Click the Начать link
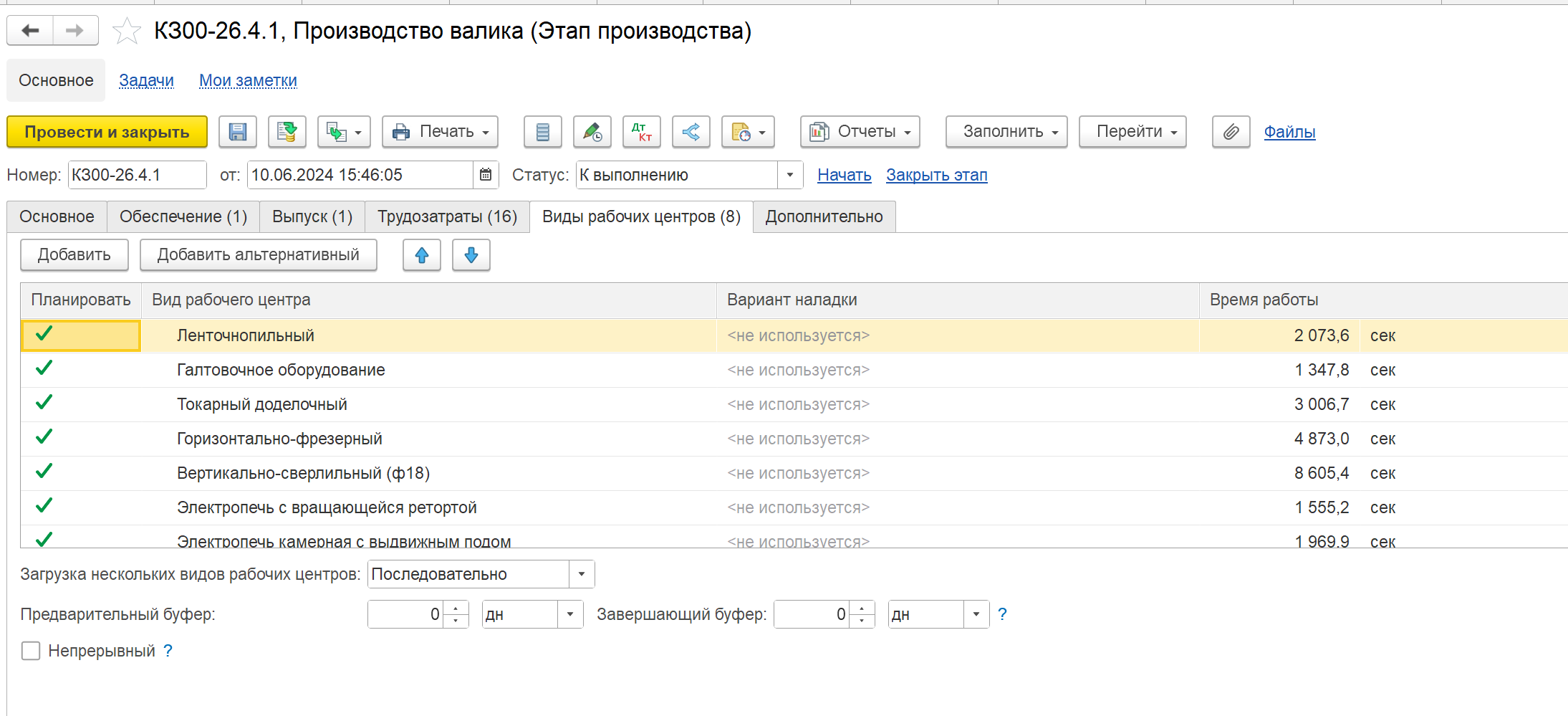The width and height of the screenshot is (1568, 716). 845,175
